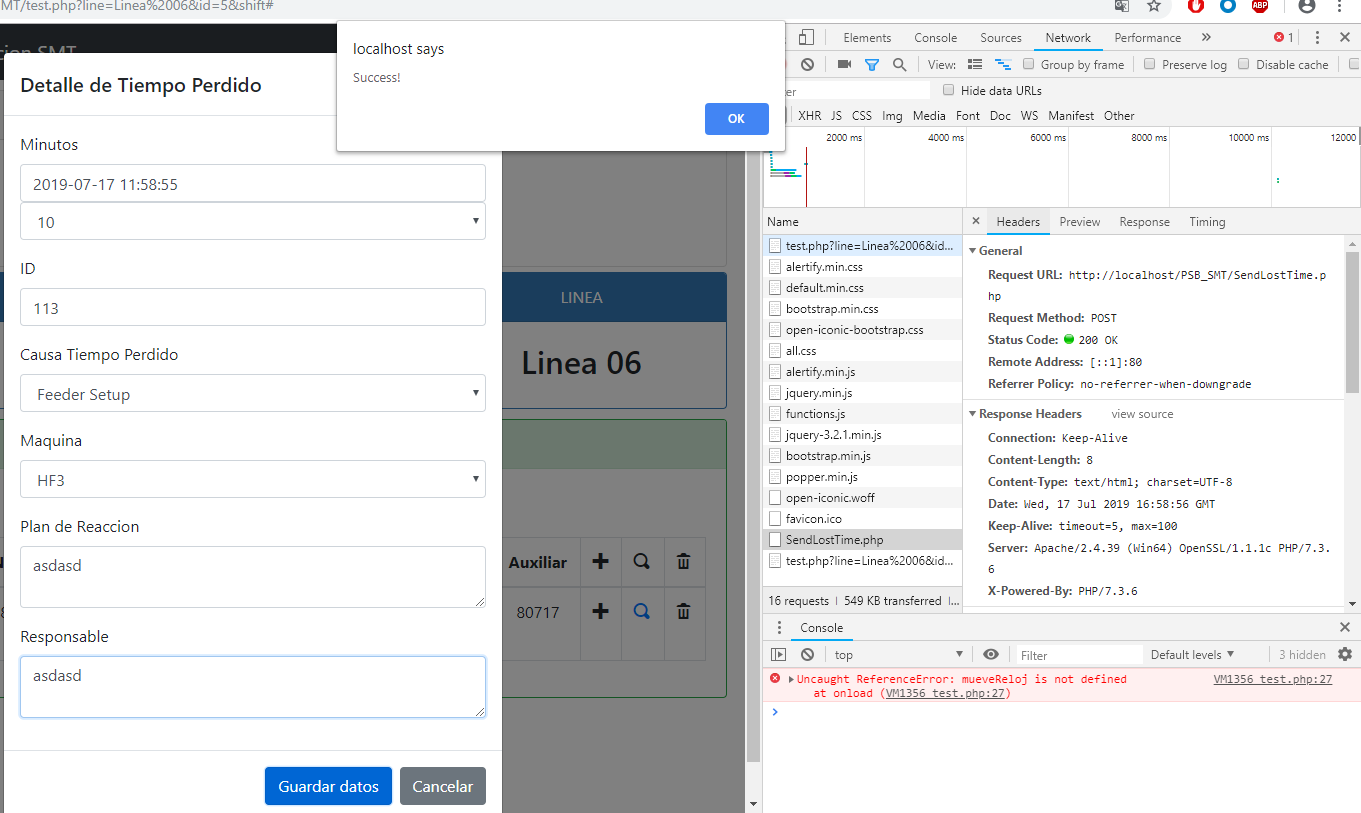
Task: Bookmark this page star icon
Action: 1153,6
